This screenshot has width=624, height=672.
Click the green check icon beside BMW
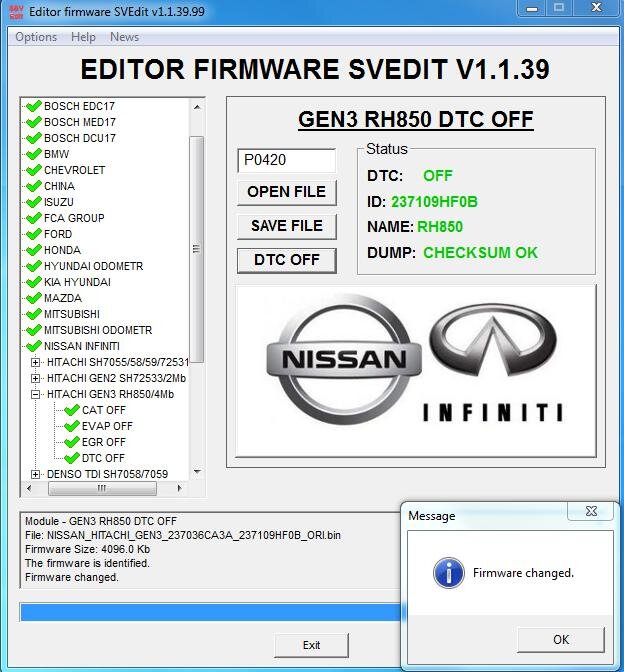click(x=33, y=153)
